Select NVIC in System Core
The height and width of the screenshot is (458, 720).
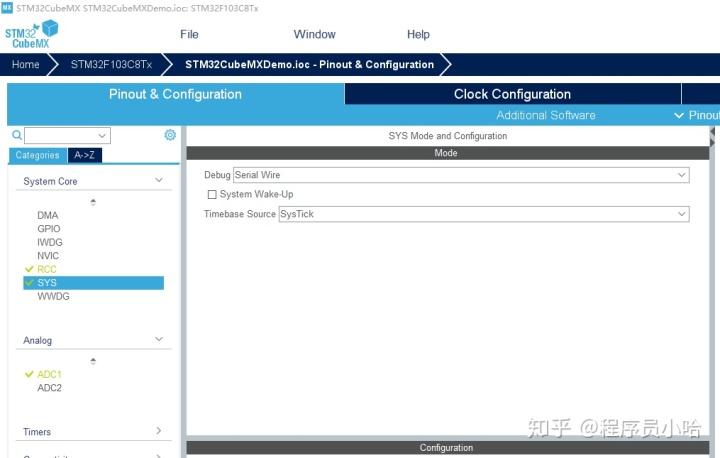coord(48,256)
